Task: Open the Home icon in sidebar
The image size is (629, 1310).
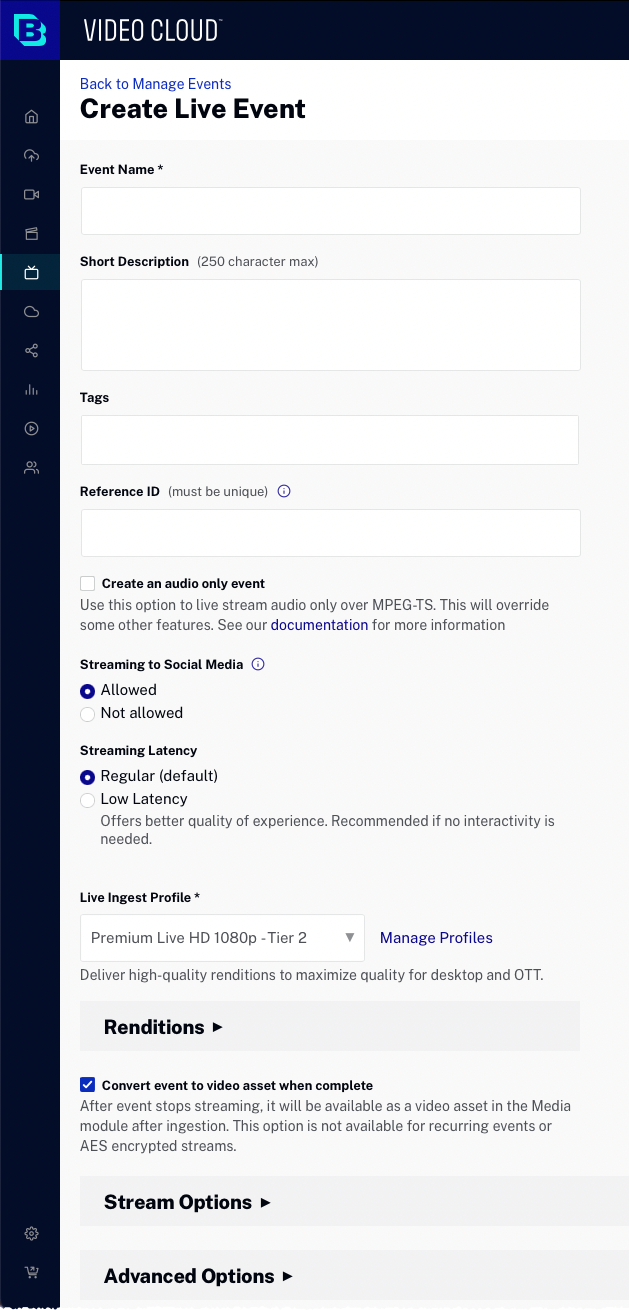Action: click(31, 117)
